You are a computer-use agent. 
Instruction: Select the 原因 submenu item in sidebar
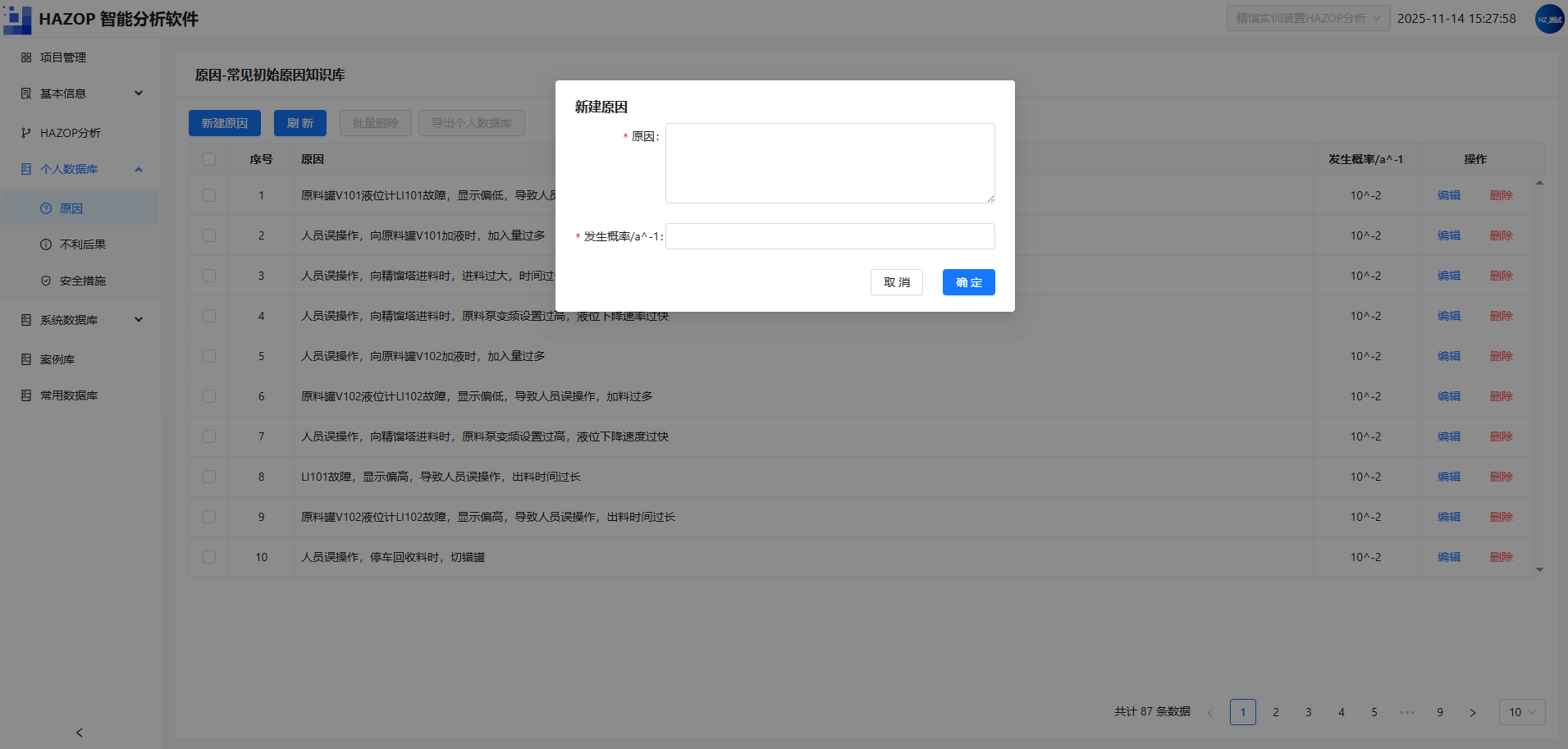point(80,208)
